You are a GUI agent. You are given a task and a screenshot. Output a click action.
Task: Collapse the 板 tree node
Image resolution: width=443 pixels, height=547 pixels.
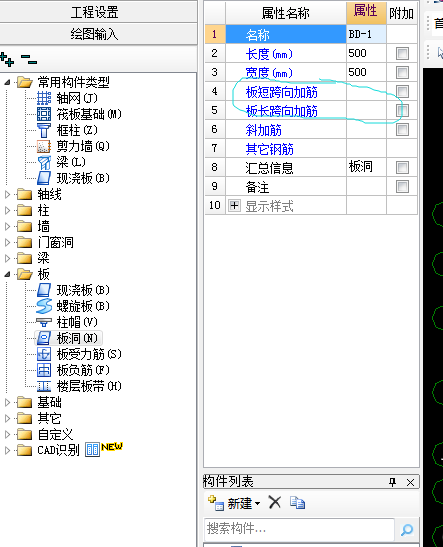[7, 274]
